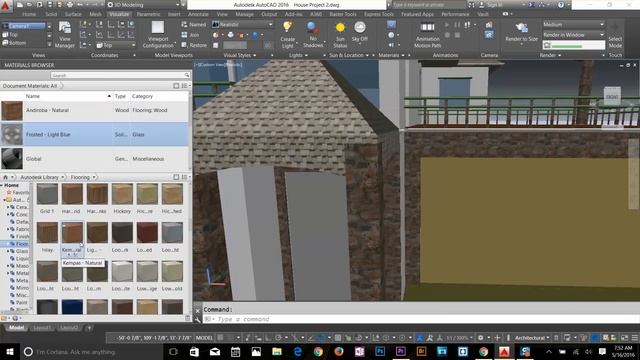Expand the Materials panel title

tap(391, 55)
